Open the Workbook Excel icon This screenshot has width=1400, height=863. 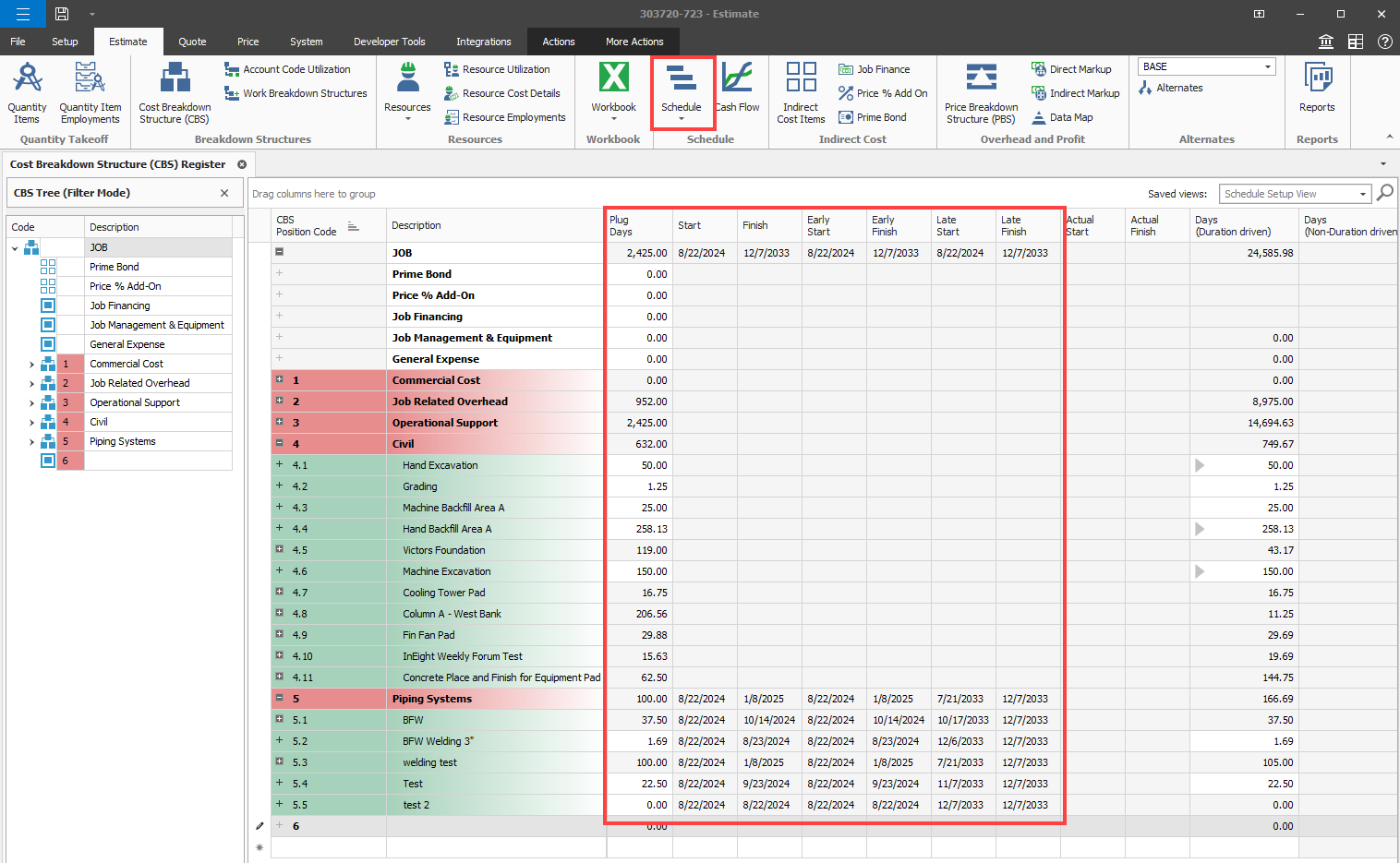(x=613, y=78)
